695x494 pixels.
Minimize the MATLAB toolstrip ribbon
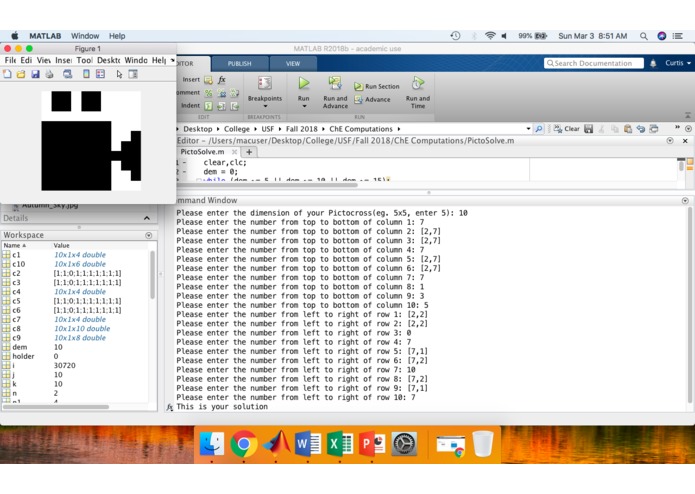tap(687, 115)
